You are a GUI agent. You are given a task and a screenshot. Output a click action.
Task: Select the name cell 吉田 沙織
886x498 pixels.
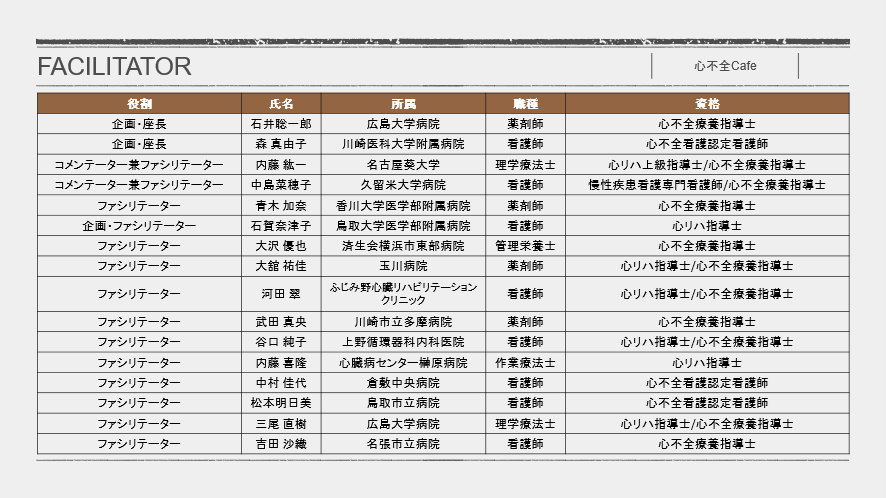point(281,443)
